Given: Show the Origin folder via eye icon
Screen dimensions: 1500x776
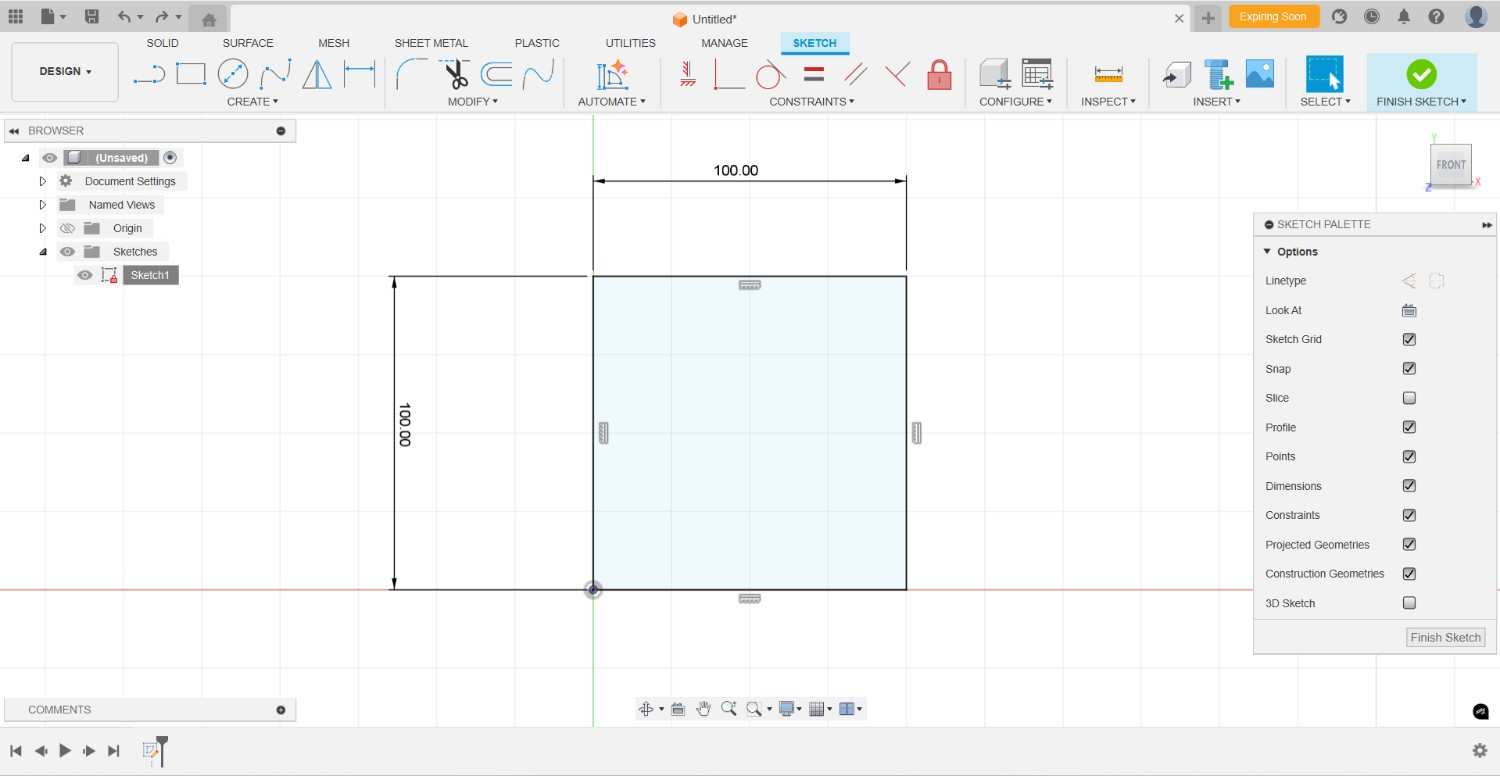Looking at the screenshot, I should [x=67, y=228].
